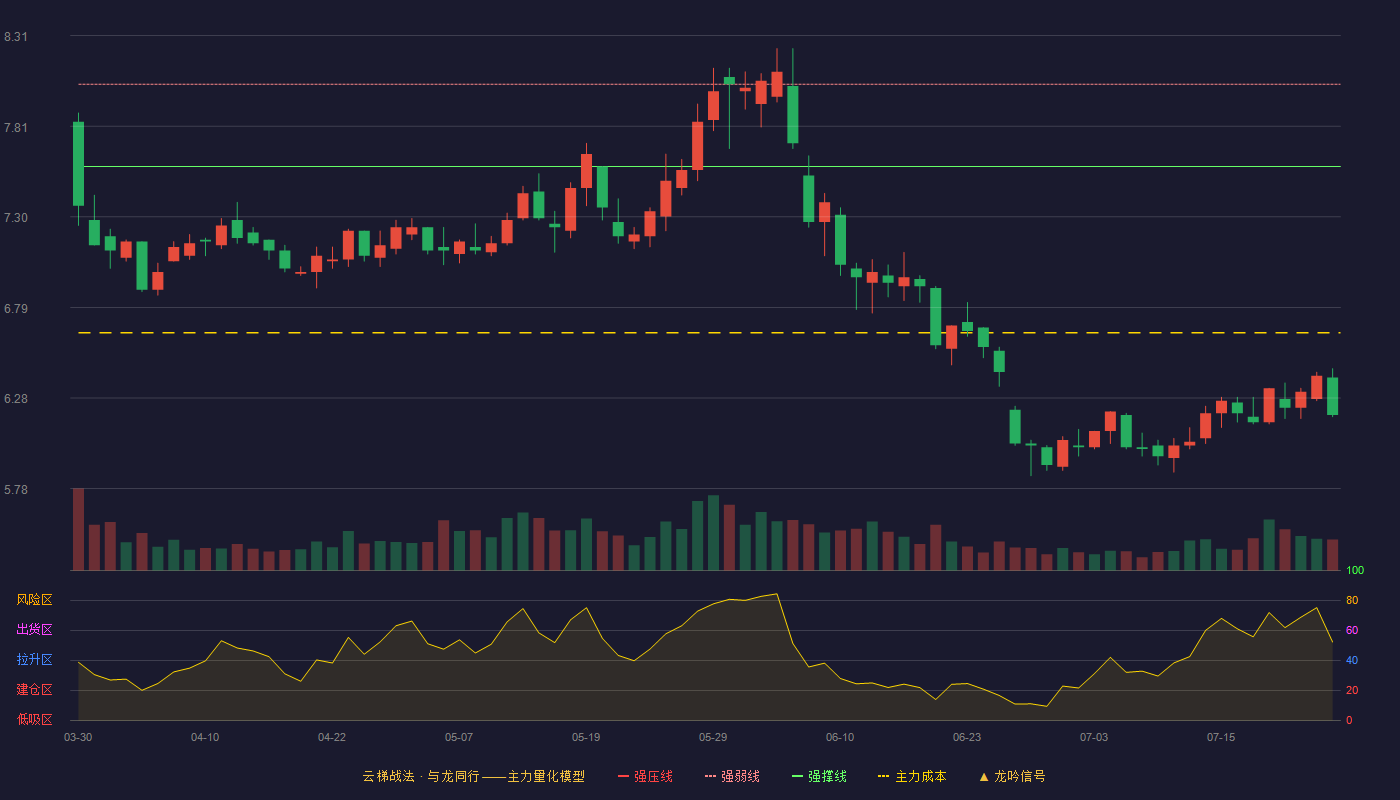Click the 05-29 date label
The image size is (1400, 800).
[713, 737]
